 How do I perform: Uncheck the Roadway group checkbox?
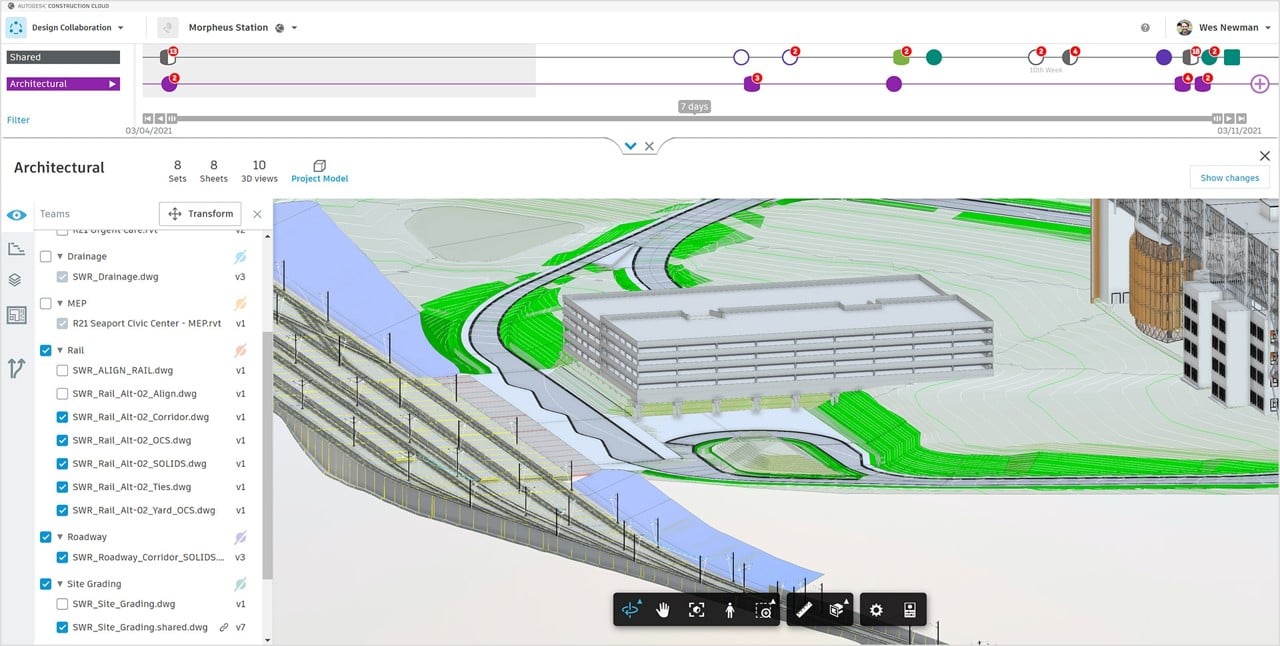click(45, 537)
